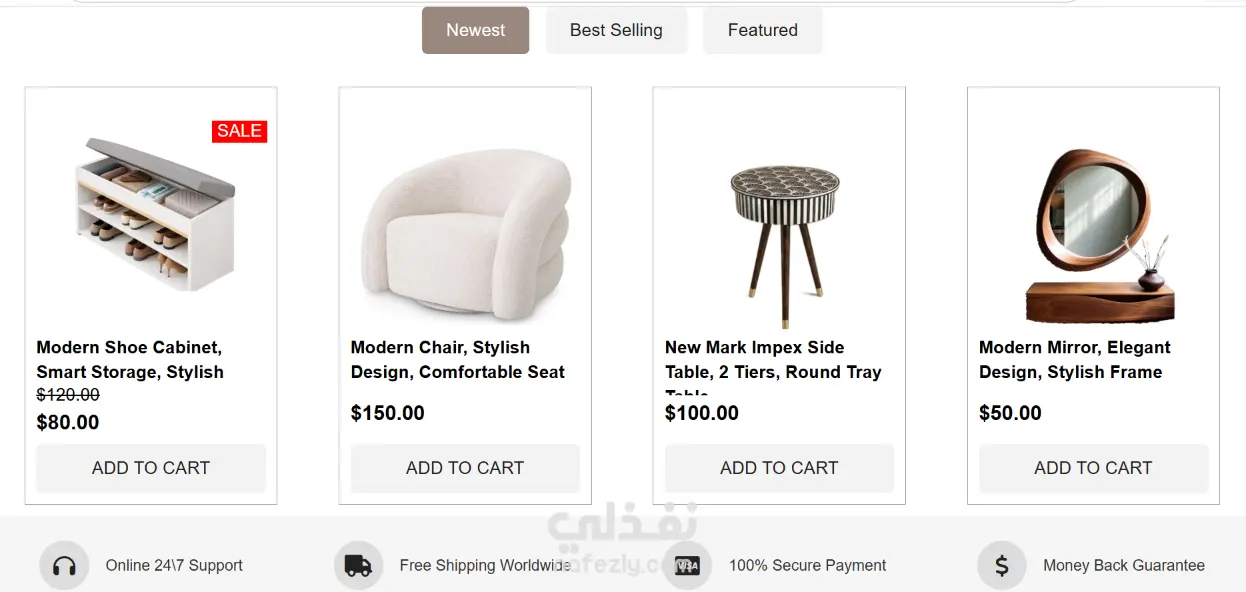This screenshot has height=592, width=1246.
Task: Select the Newest tab
Action: [475, 30]
